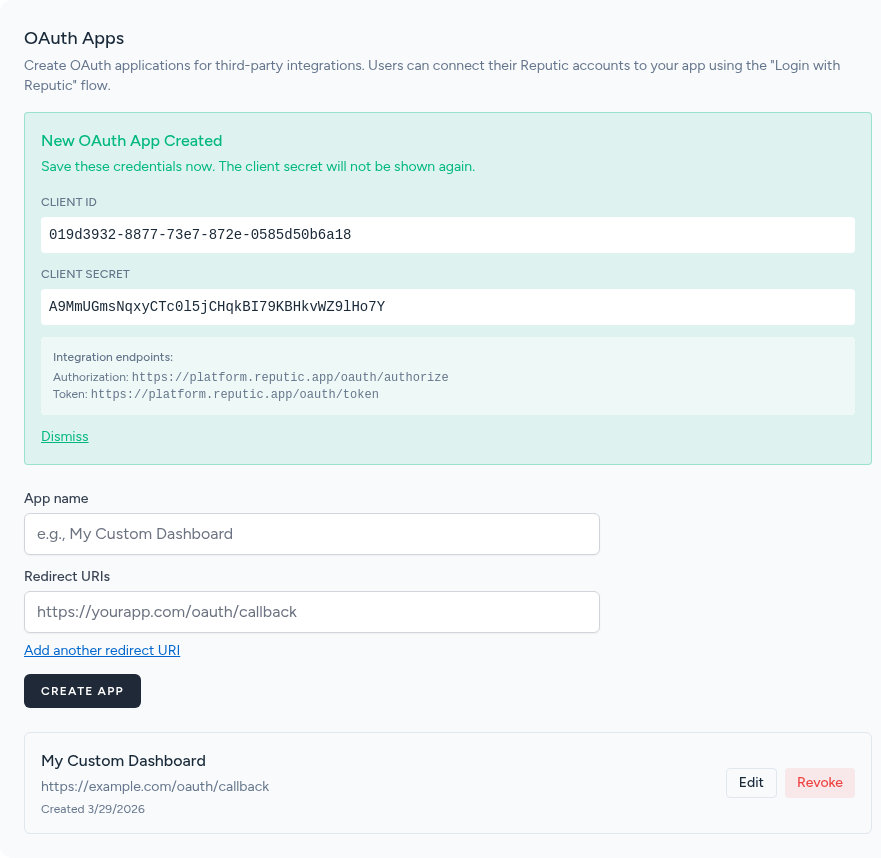Select the Client Secret value field
881x858 pixels.
(448, 306)
